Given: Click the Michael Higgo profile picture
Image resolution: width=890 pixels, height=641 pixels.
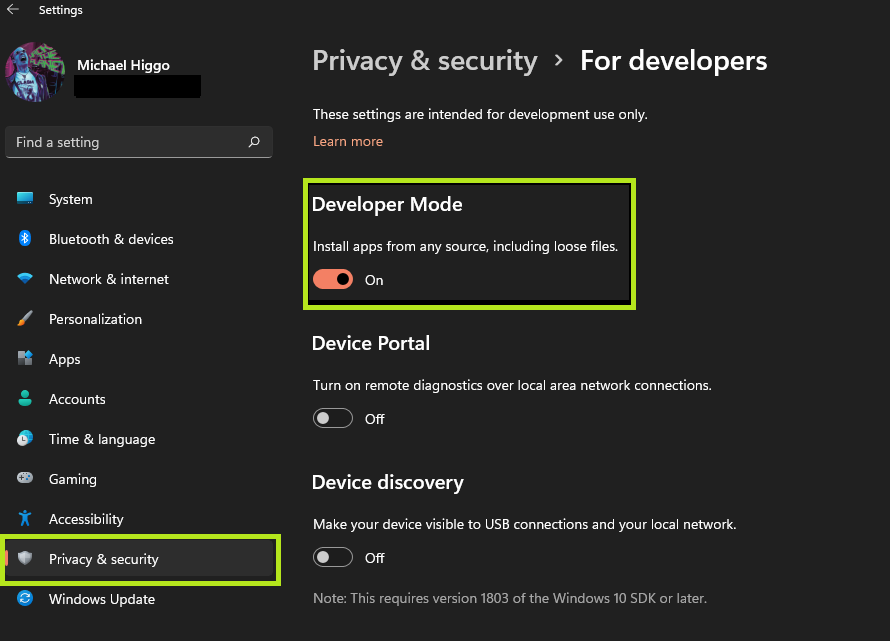Looking at the screenshot, I should tap(36, 73).
